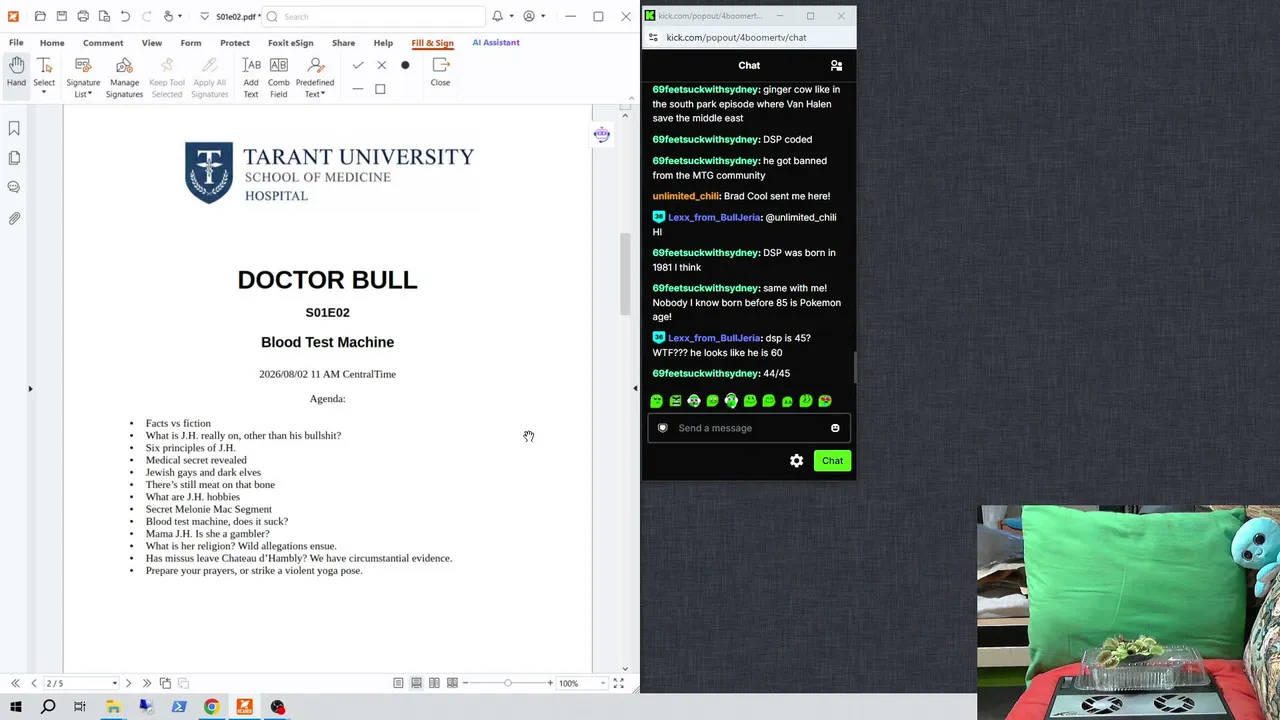Expand the right panel arrow
The image size is (1280, 720).
pyautogui.click(x=635, y=389)
